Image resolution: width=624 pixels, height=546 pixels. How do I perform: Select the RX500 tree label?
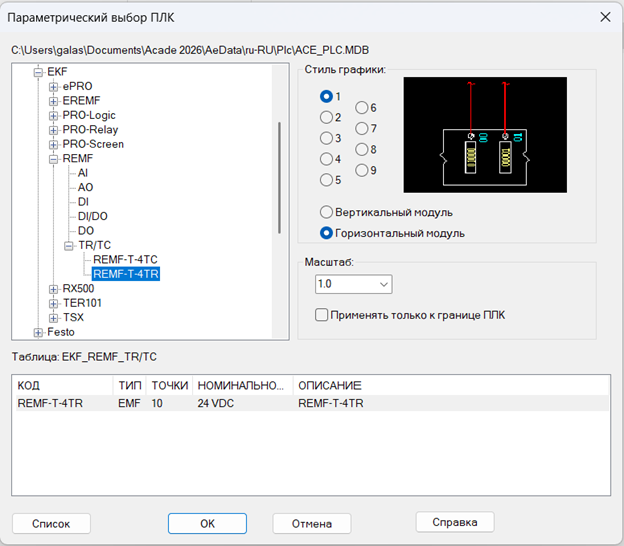click(78, 289)
